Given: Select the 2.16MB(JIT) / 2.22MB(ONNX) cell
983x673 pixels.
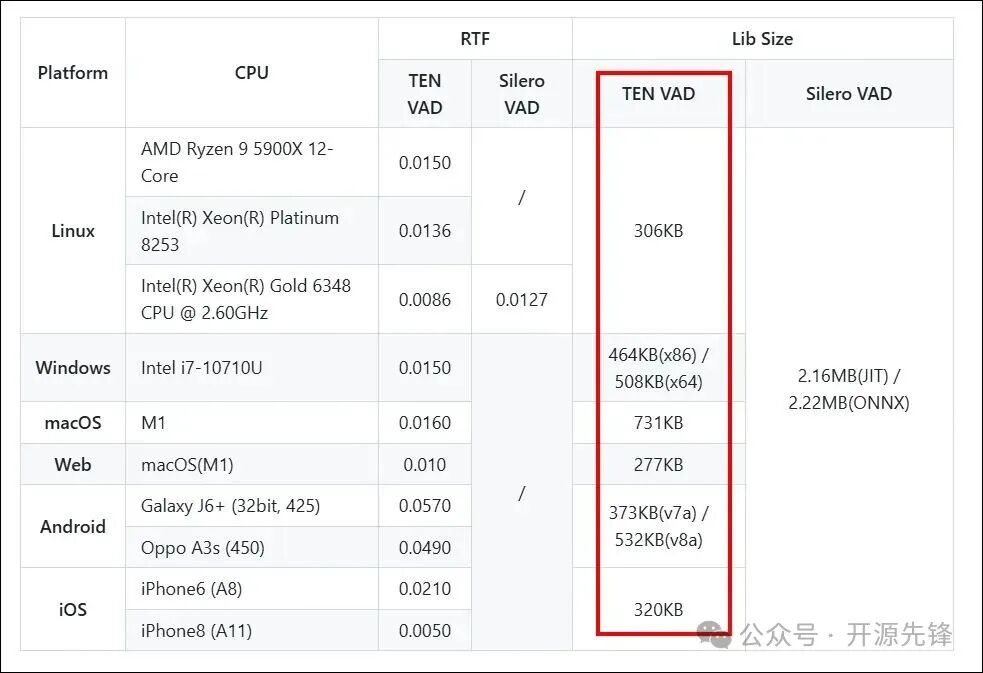Looking at the screenshot, I should [849, 389].
